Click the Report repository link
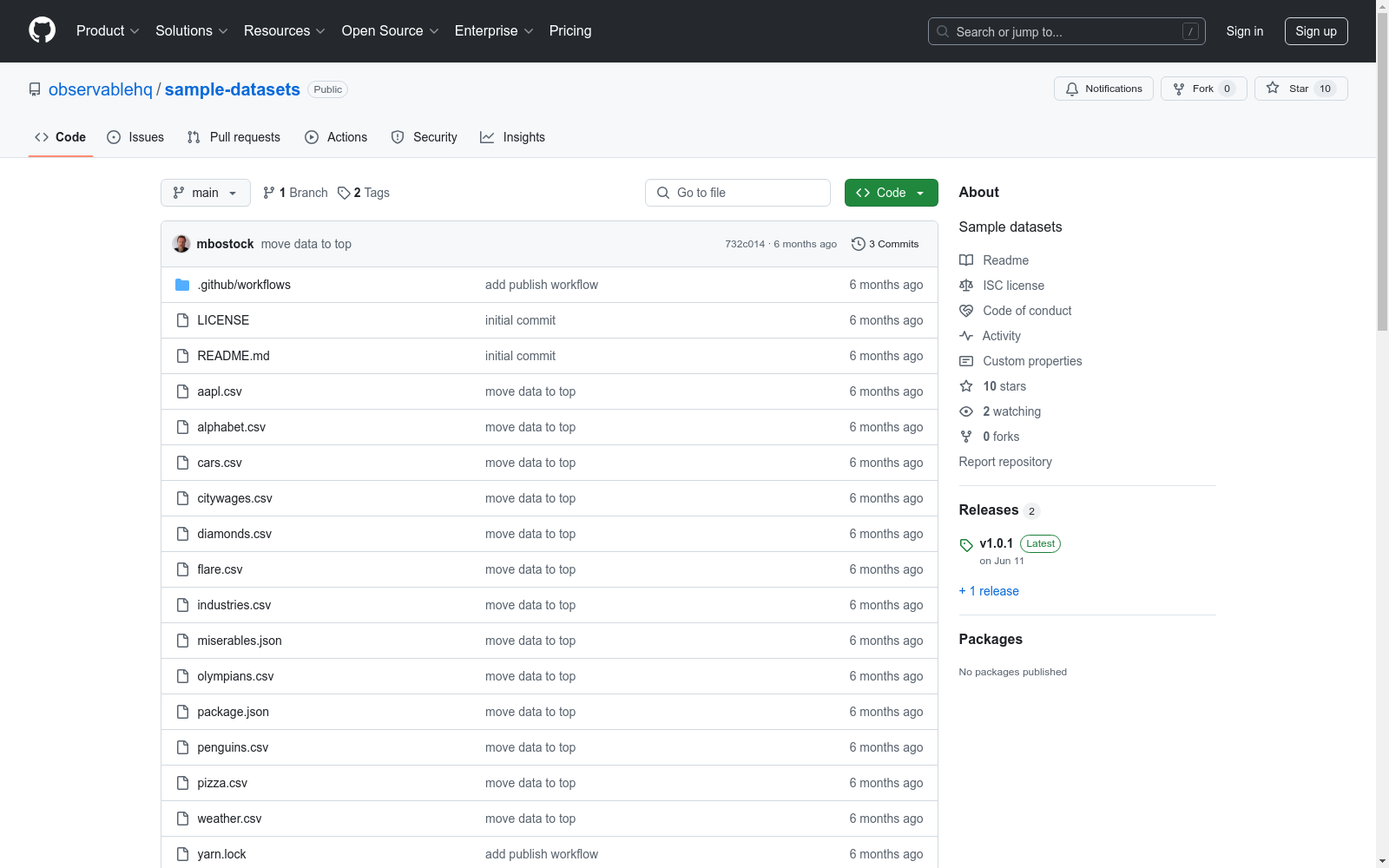The height and width of the screenshot is (868, 1389). click(x=1005, y=462)
